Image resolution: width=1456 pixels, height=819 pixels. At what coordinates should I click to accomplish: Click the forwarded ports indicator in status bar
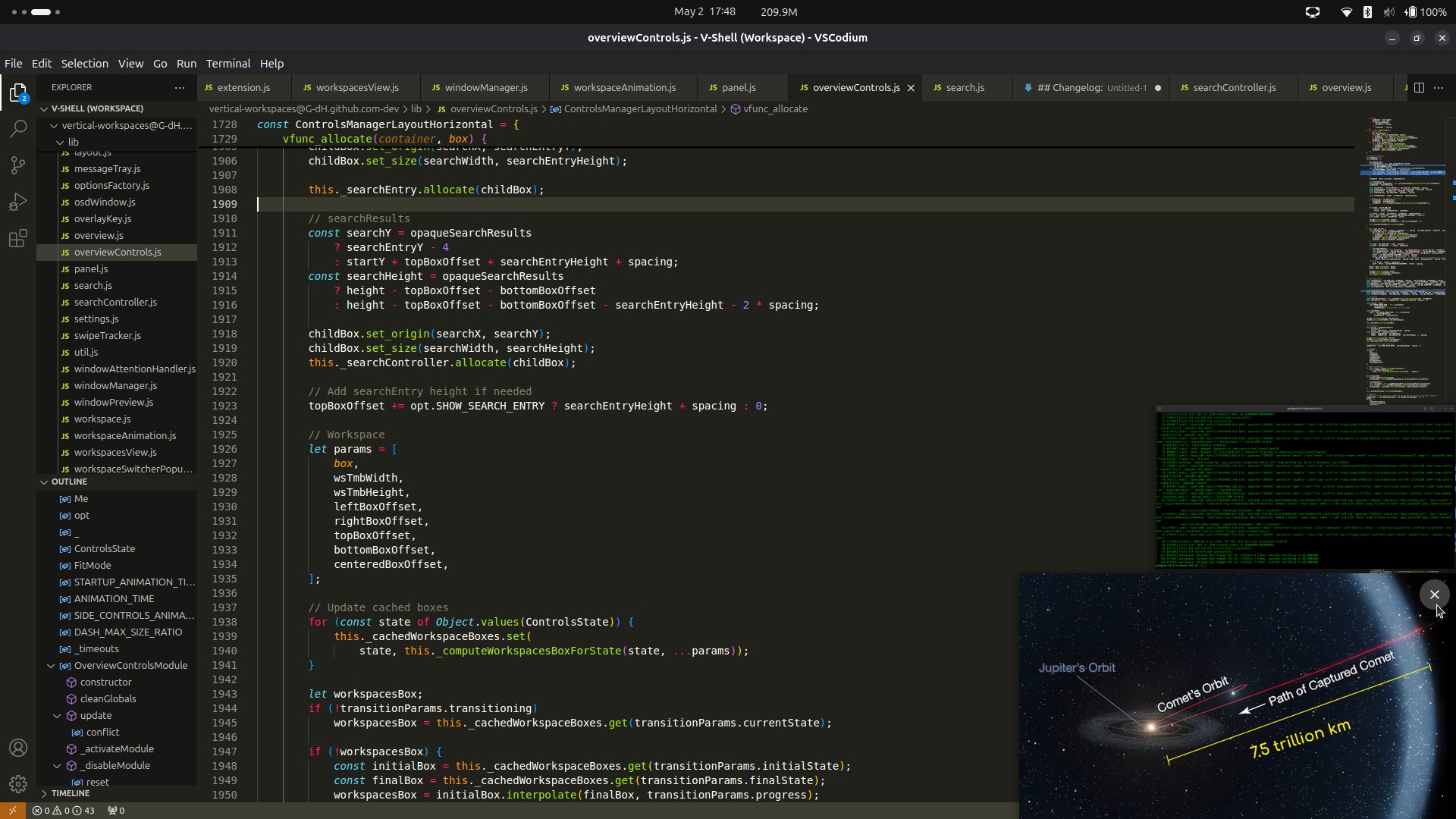(116, 811)
